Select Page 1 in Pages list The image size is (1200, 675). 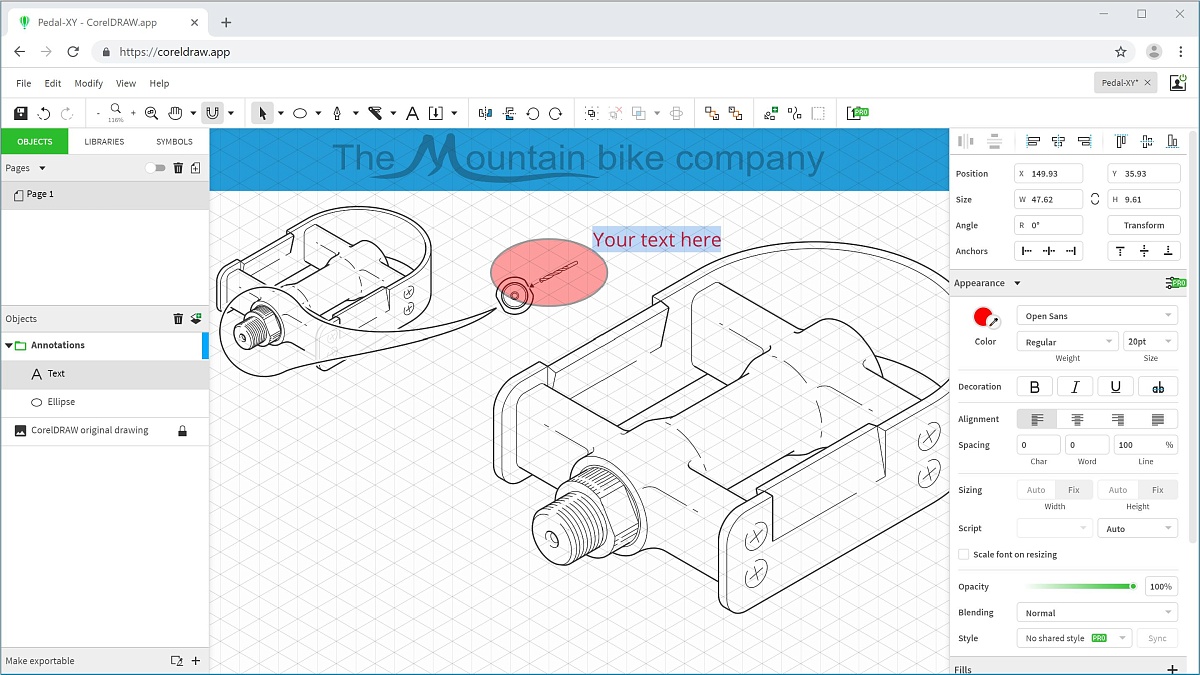(105, 195)
